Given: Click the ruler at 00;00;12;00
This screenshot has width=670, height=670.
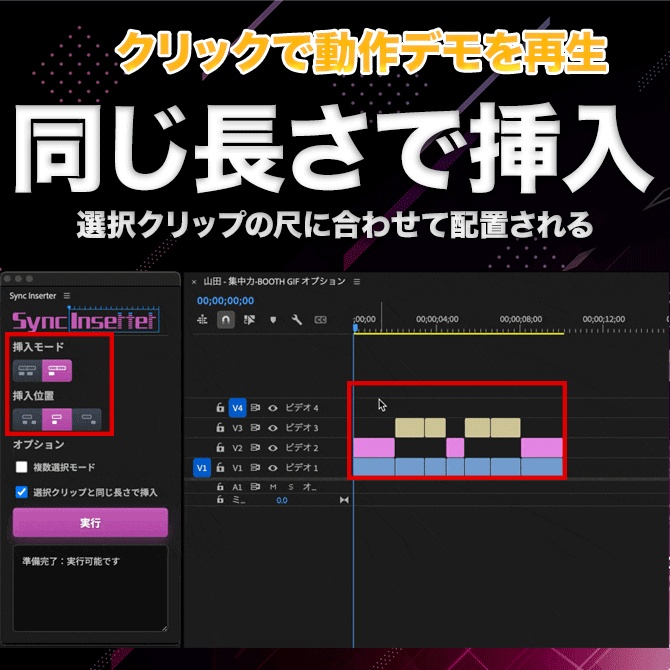Looking at the screenshot, I should 604,319.
